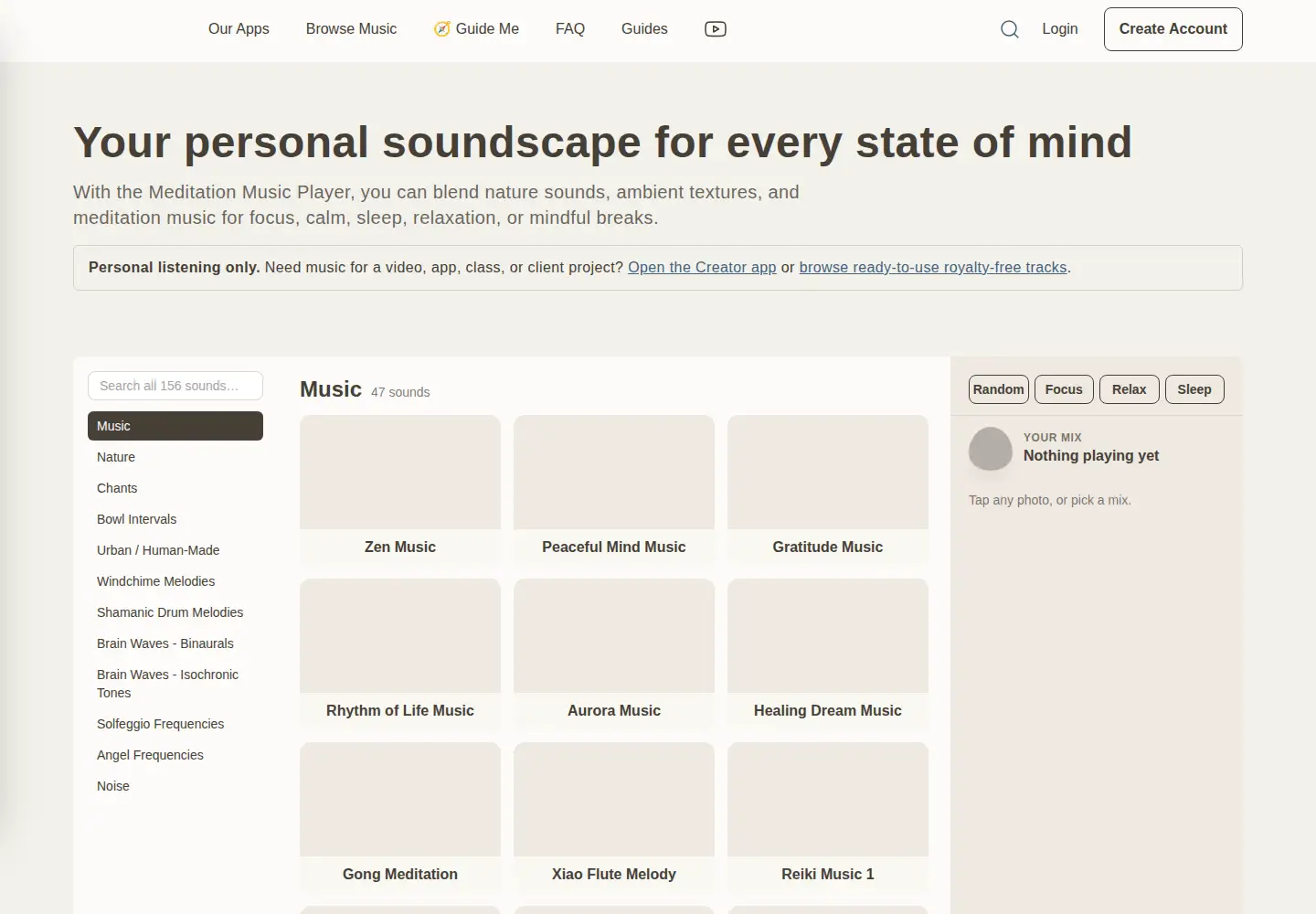Screen dimensions: 1316x914
Task: Select the Bowl Intervals category
Action: click(175, 519)
